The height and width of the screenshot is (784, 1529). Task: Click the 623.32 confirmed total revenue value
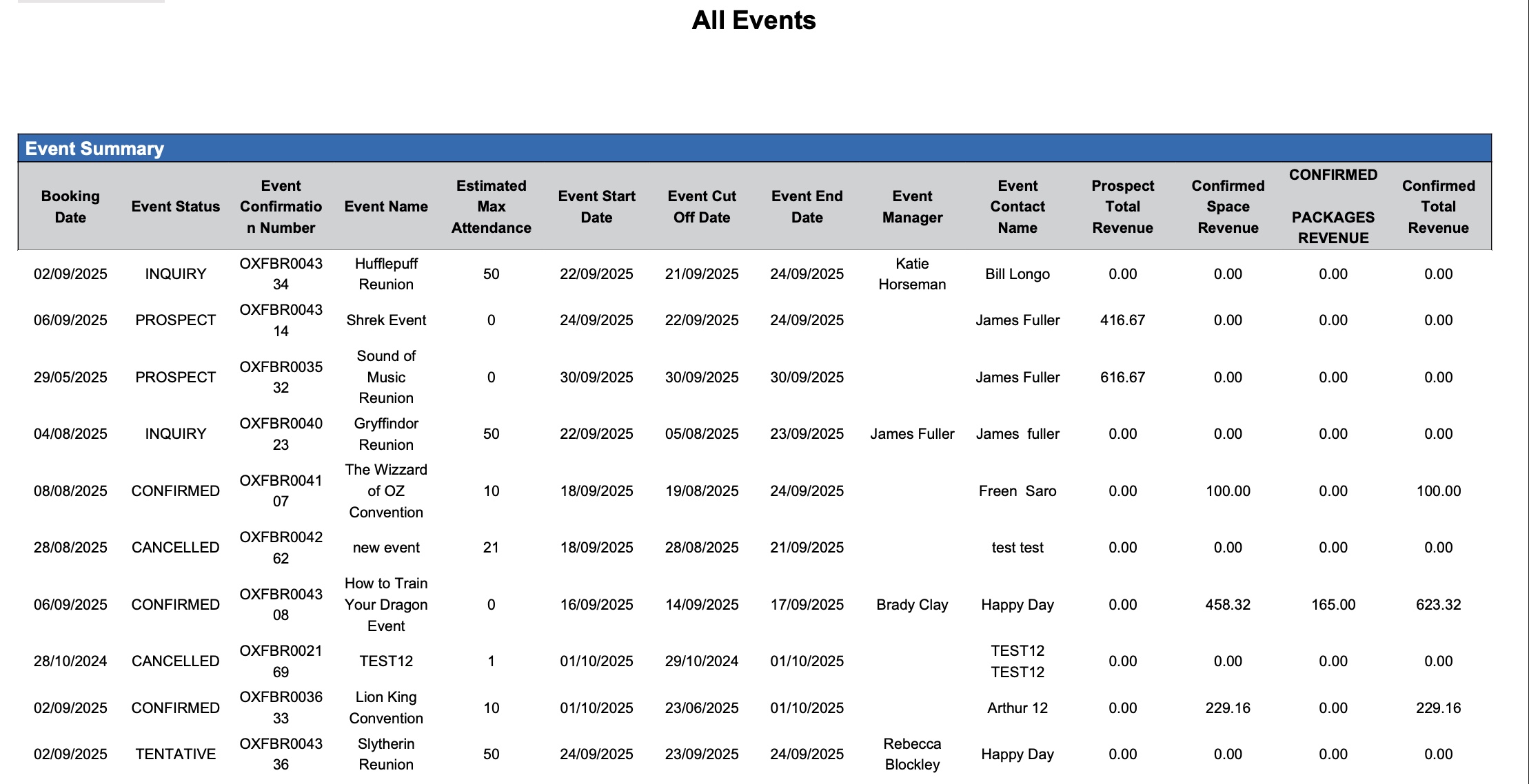pyautogui.click(x=1438, y=605)
